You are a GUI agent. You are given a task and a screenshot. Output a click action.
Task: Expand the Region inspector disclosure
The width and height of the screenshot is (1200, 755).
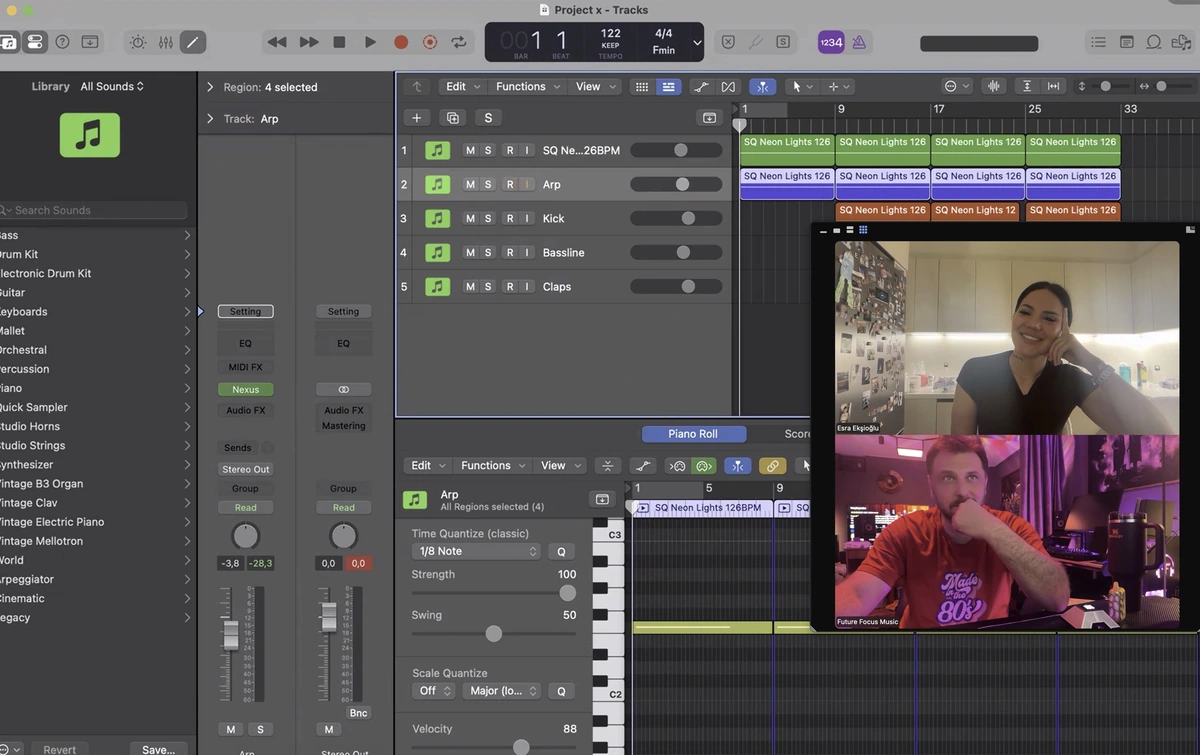[x=210, y=87]
